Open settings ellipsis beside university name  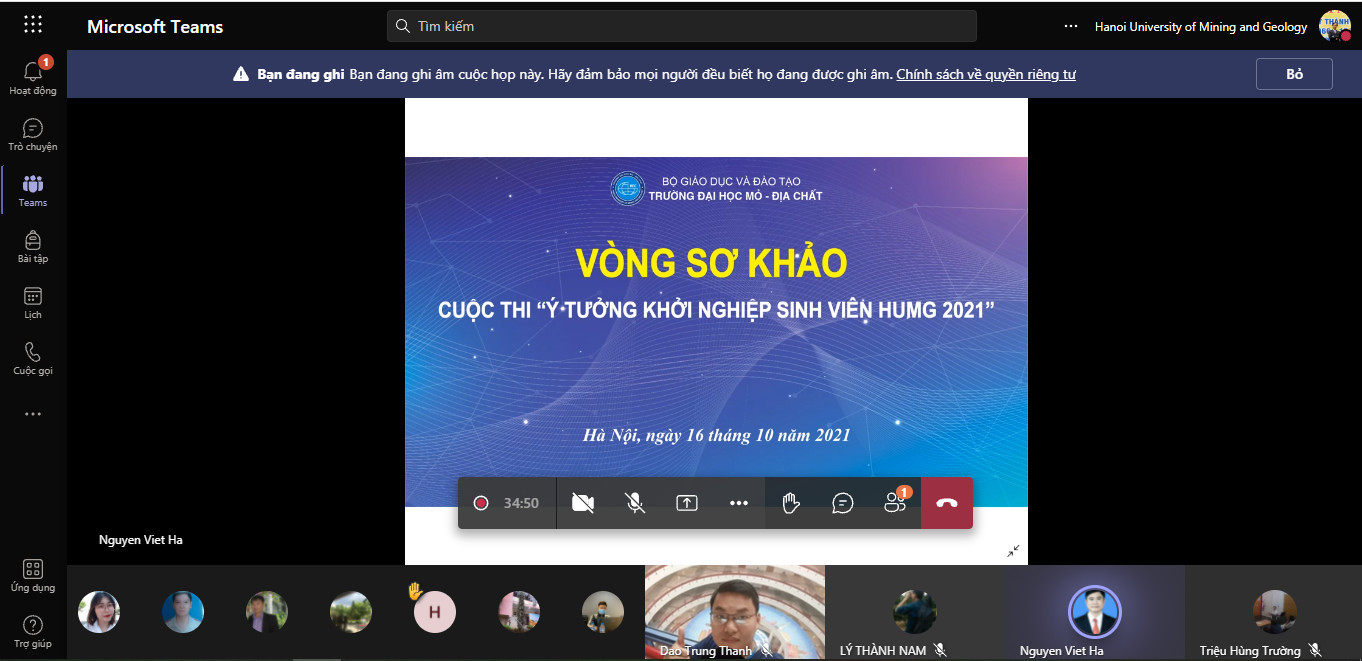tap(1071, 26)
